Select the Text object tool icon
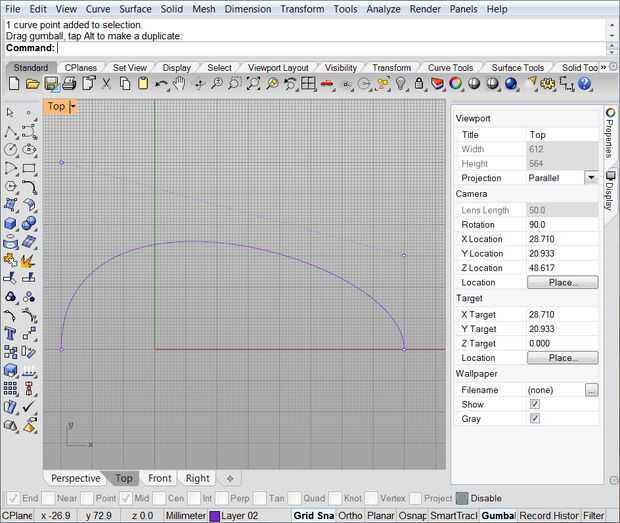 (x=11, y=333)
